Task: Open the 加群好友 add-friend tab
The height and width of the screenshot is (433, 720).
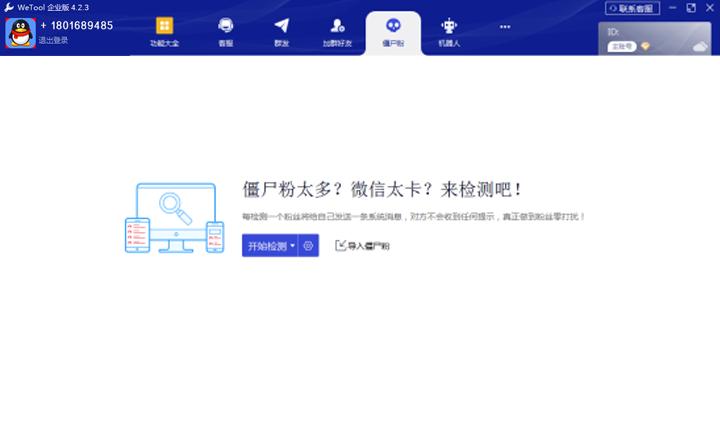Action: point(338,32)
